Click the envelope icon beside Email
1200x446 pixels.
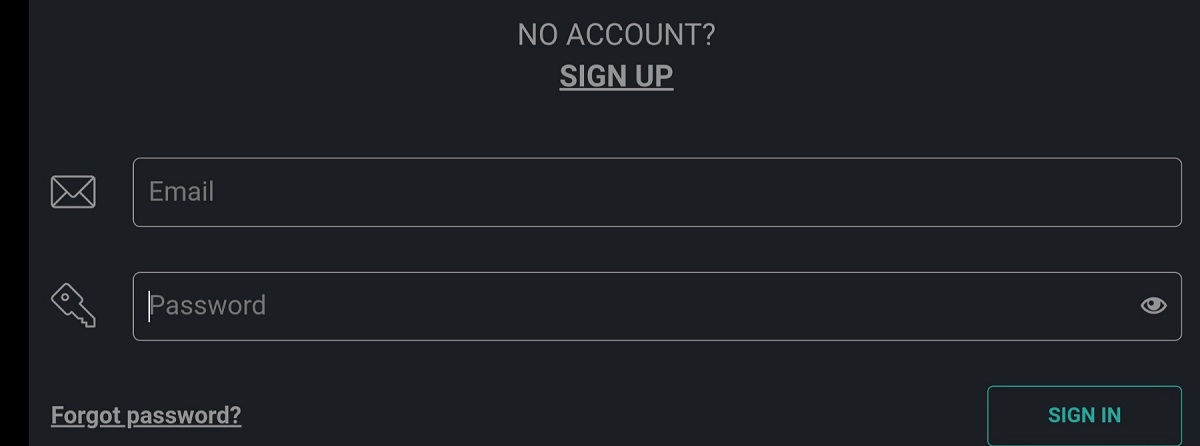pos(73,192)
